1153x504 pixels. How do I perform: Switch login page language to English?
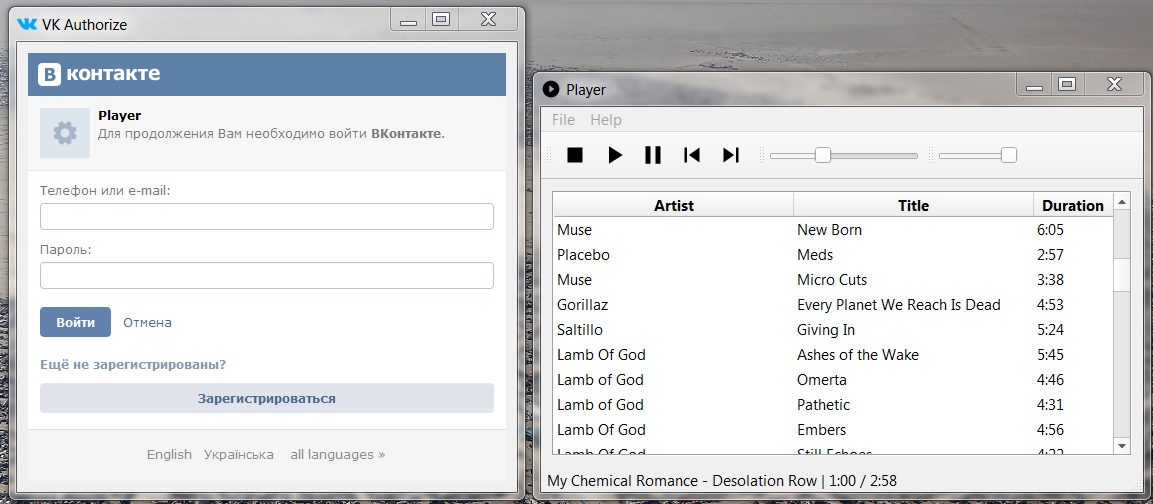169,455
